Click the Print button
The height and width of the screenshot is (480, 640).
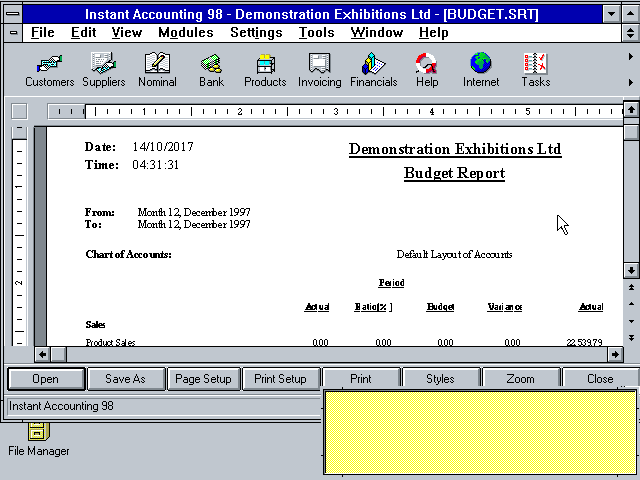pos(361,379)
